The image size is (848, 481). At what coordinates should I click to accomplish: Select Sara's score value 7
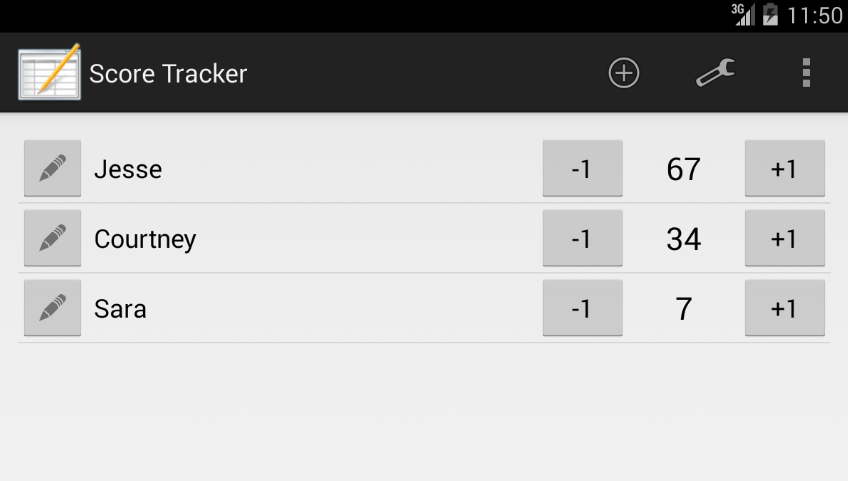click(684, 308)
